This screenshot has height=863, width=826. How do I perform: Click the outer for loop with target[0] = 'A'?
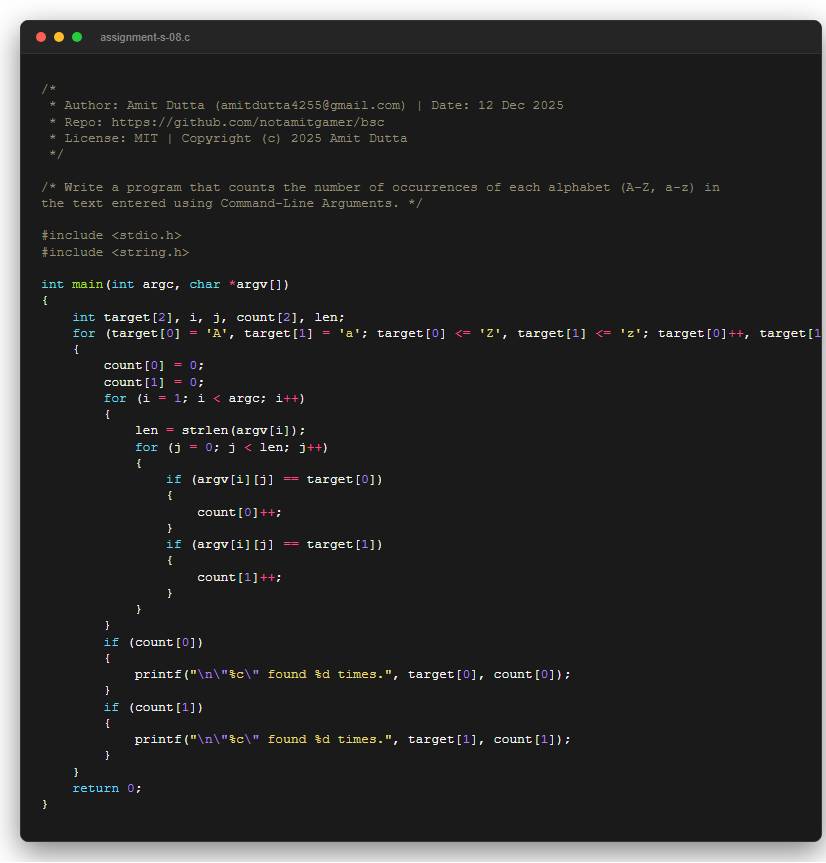447,334
